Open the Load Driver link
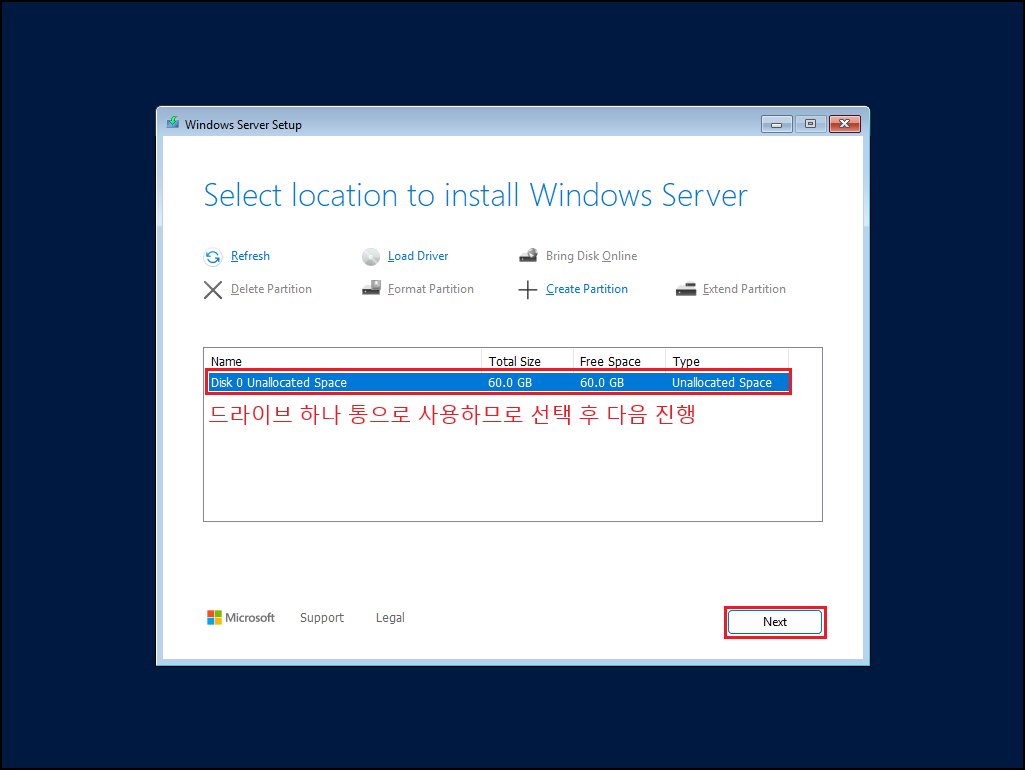 418,256
